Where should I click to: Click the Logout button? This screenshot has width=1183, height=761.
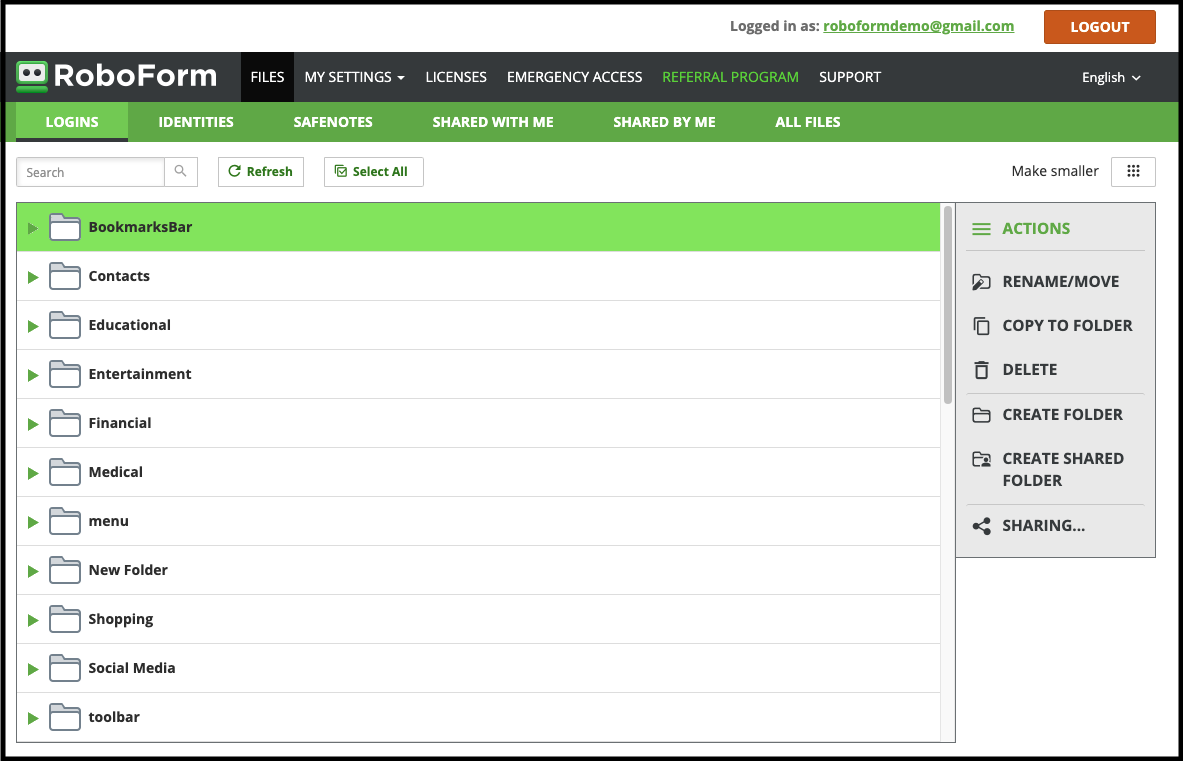pos(1099,27)
